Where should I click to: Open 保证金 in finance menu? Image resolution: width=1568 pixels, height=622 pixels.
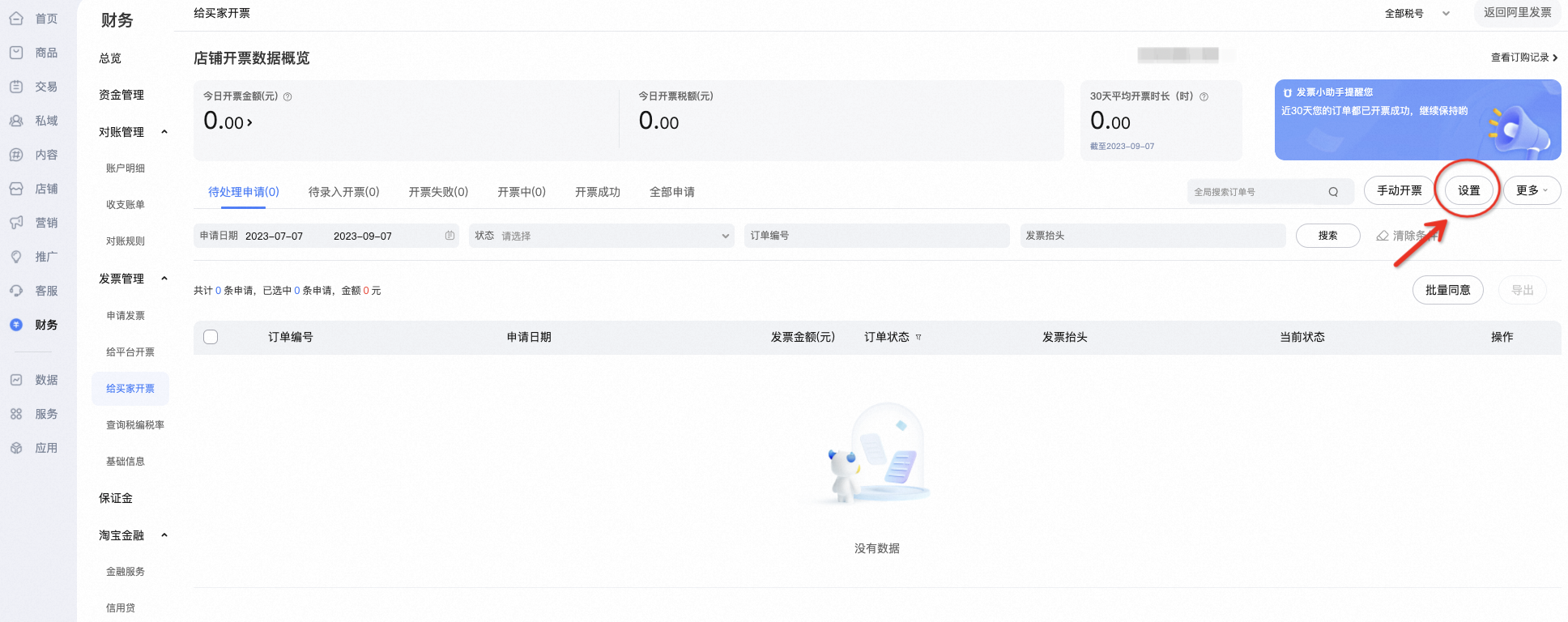[x=116, y=498]
